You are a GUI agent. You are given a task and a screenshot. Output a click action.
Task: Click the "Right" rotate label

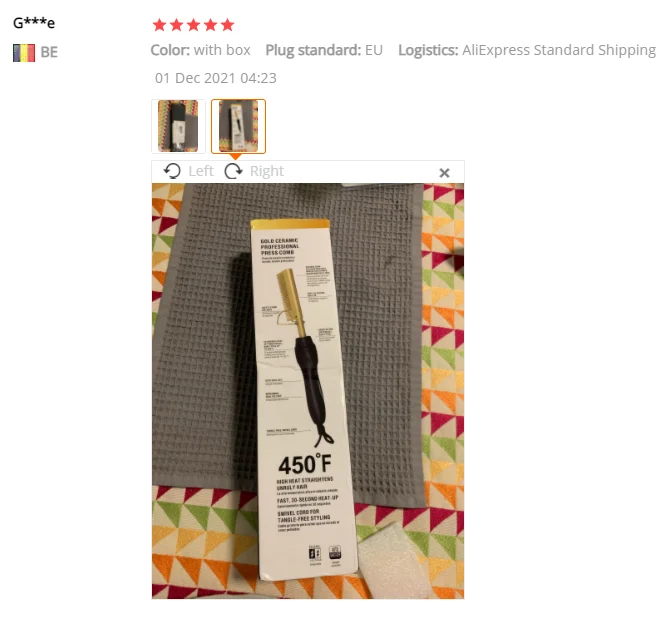point(267,171)
